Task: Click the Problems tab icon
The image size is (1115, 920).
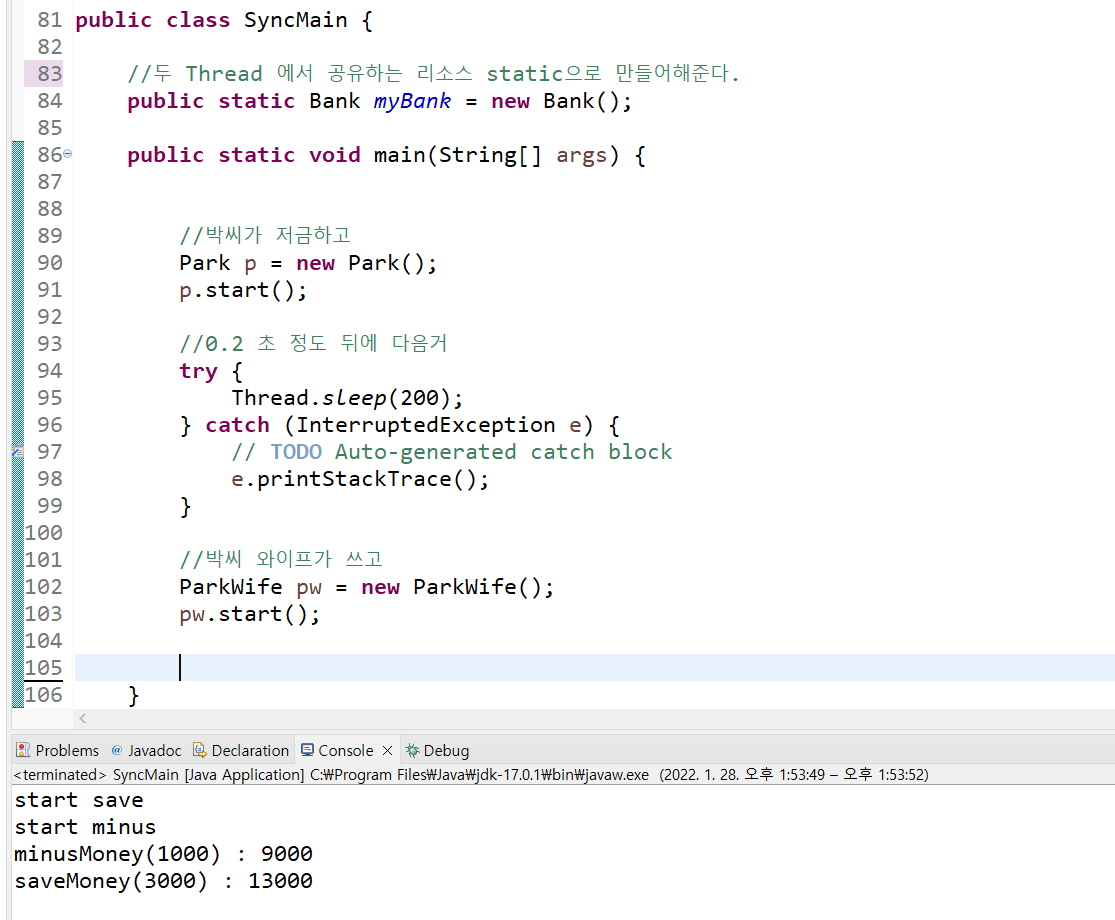Action: [x=23, y=750]
